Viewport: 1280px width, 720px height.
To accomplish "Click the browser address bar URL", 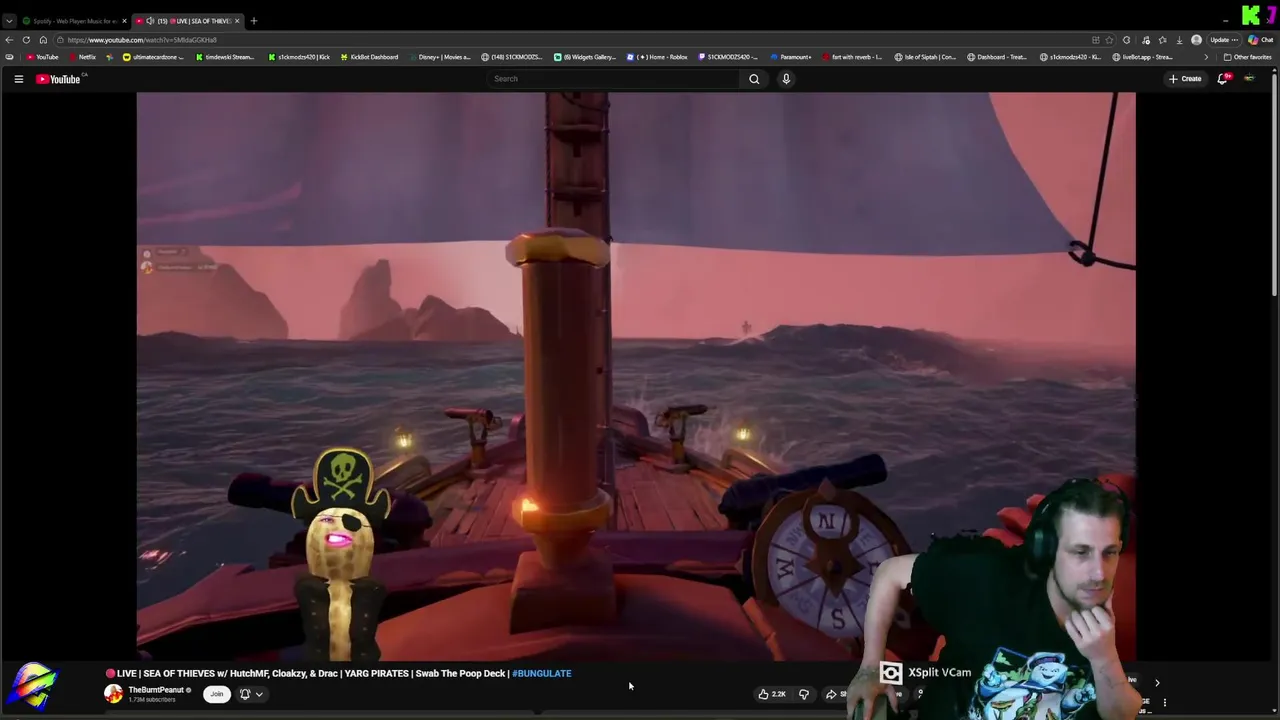I will coord(142,40).
